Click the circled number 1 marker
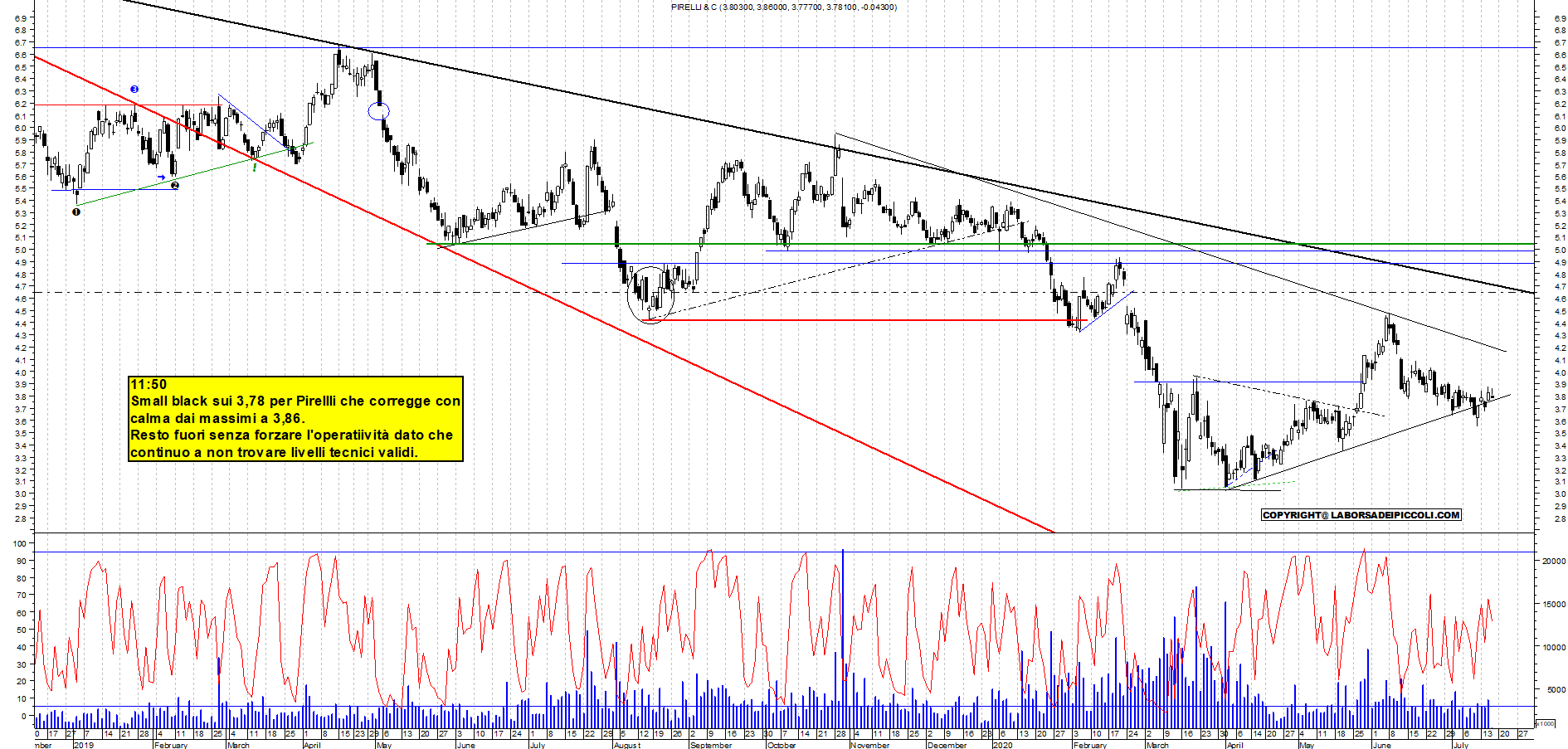This screenshot has height=749, width=1568. click(x=76, y=212)
